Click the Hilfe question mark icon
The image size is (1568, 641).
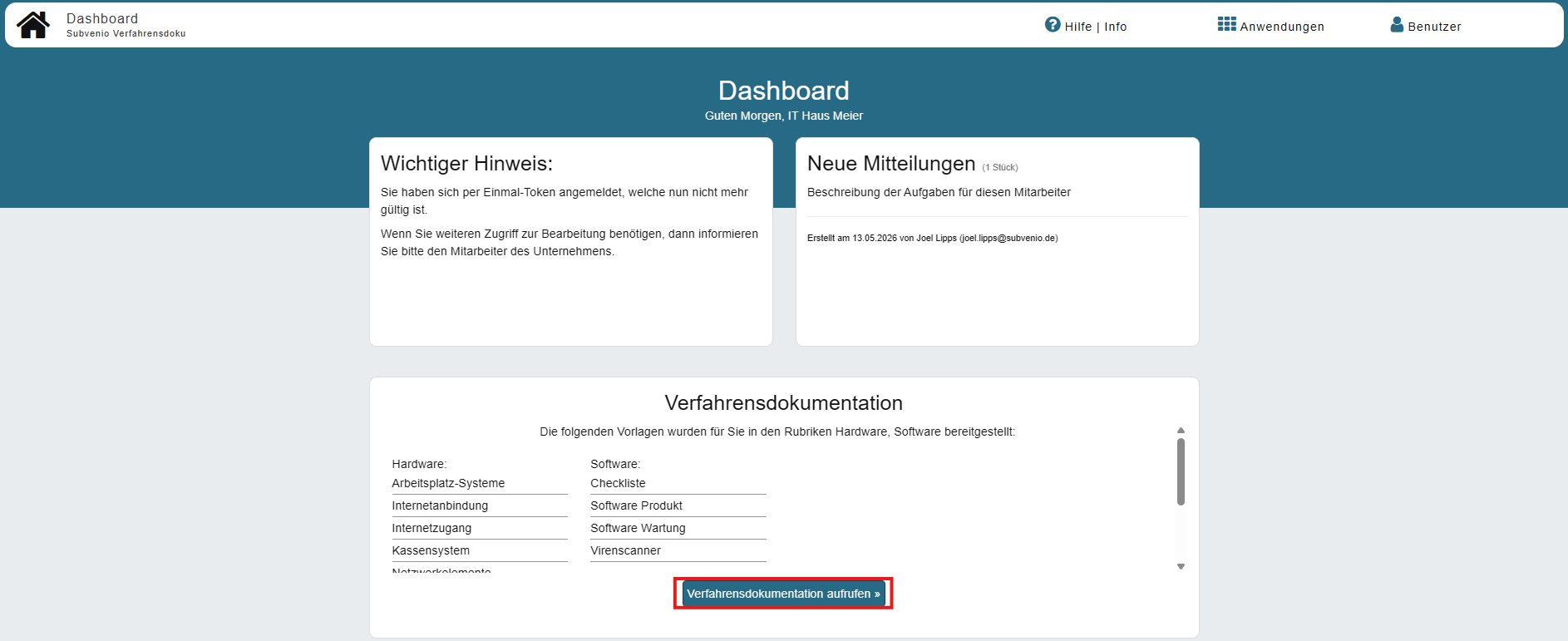pyautogui.click(x=1053, y=25)
